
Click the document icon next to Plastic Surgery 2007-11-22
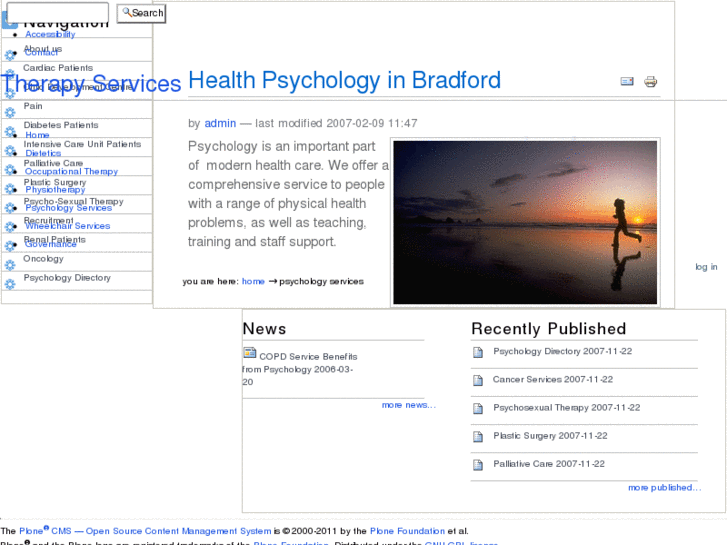478,436
